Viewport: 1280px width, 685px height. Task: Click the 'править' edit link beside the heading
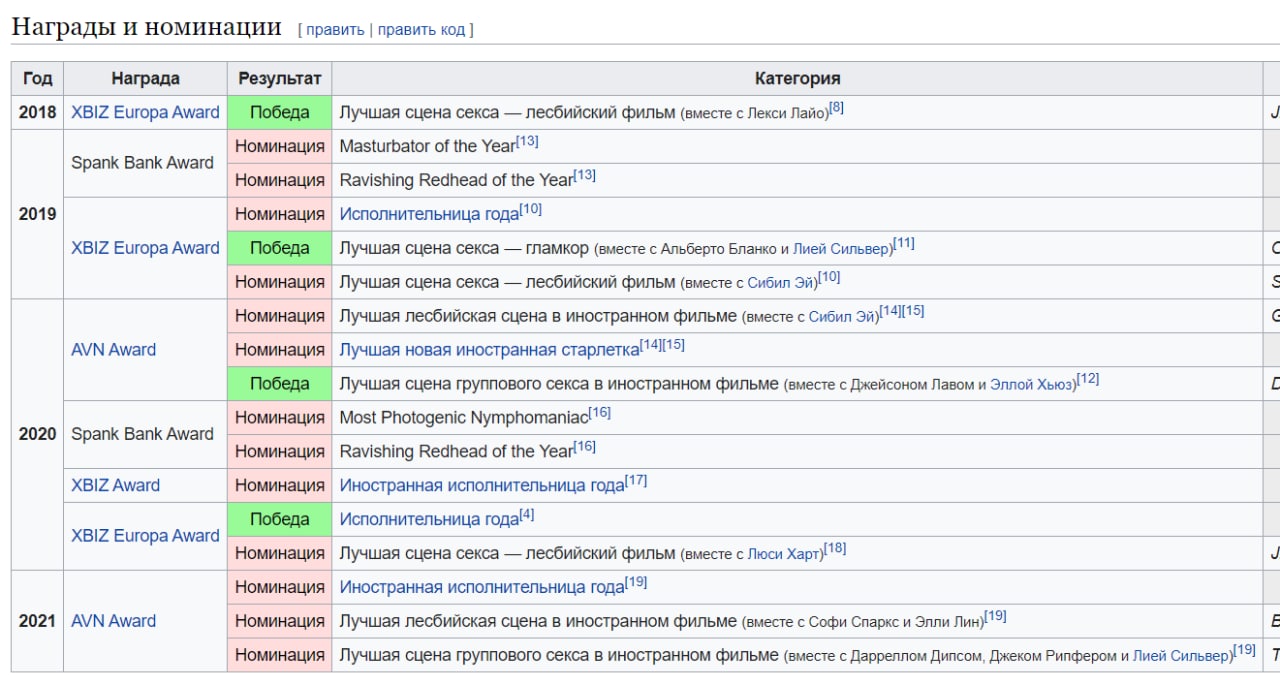(335, 30)
